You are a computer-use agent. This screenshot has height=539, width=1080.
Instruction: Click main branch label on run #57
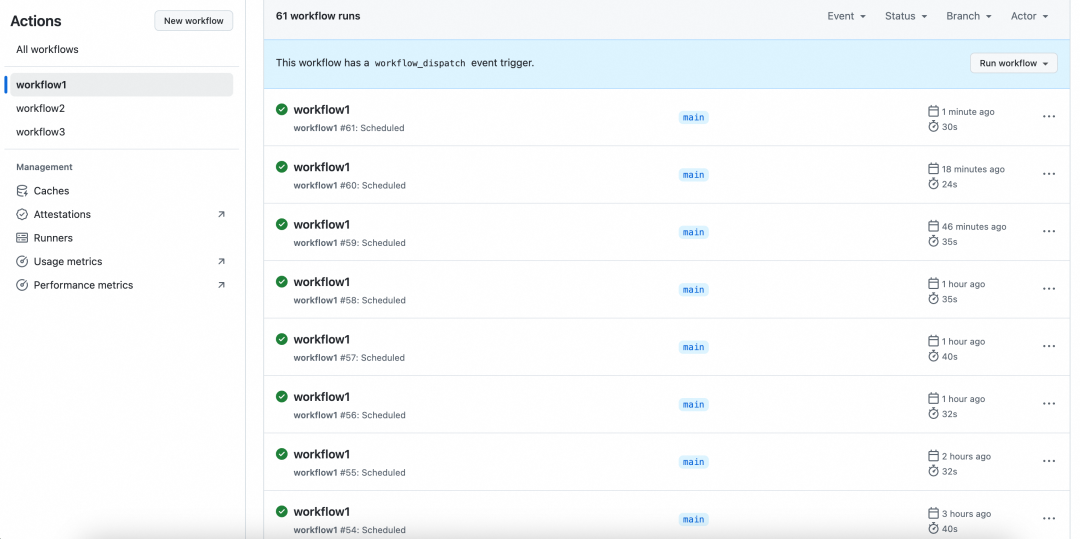[x=693, y=347]
